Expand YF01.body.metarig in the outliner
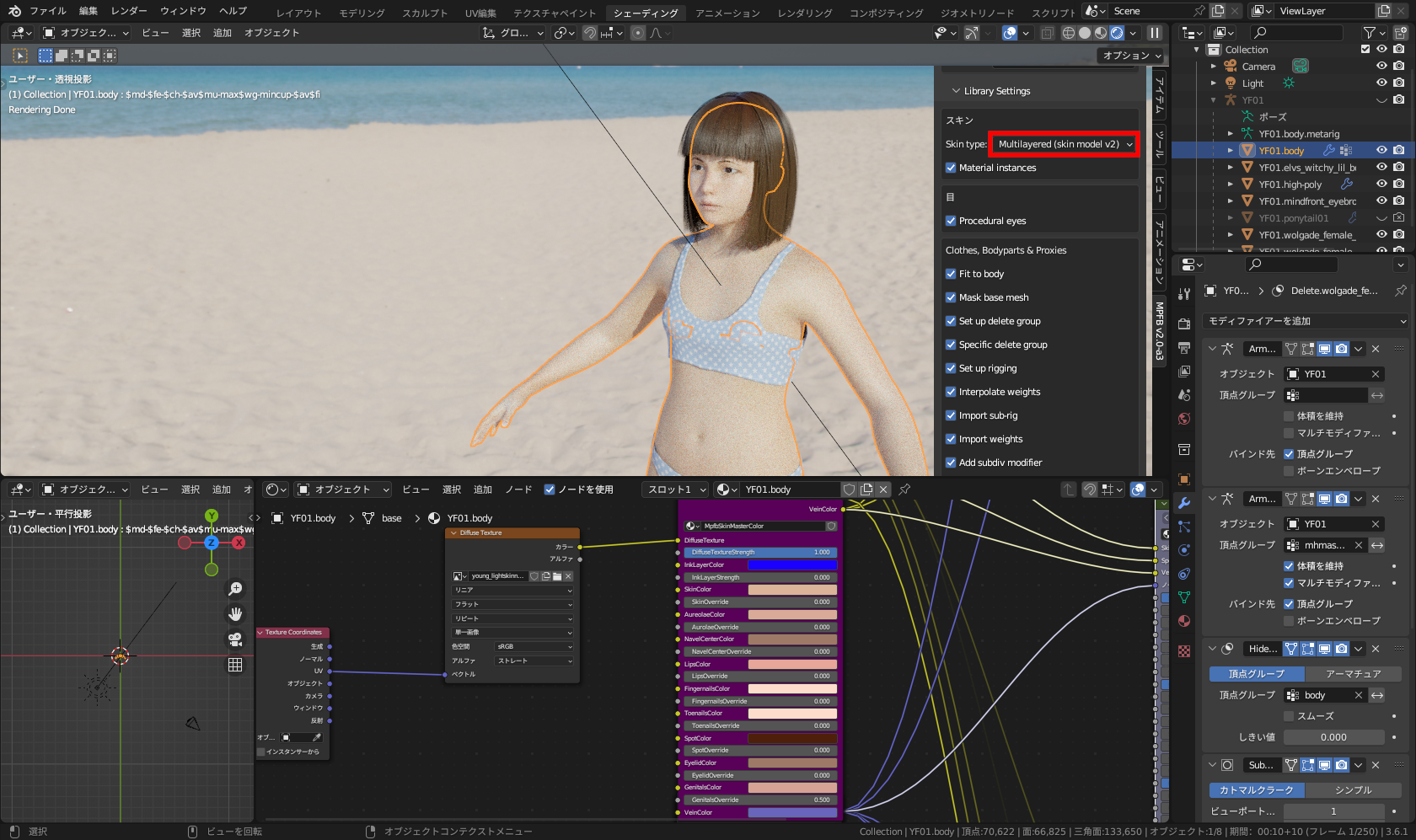 1231,133
